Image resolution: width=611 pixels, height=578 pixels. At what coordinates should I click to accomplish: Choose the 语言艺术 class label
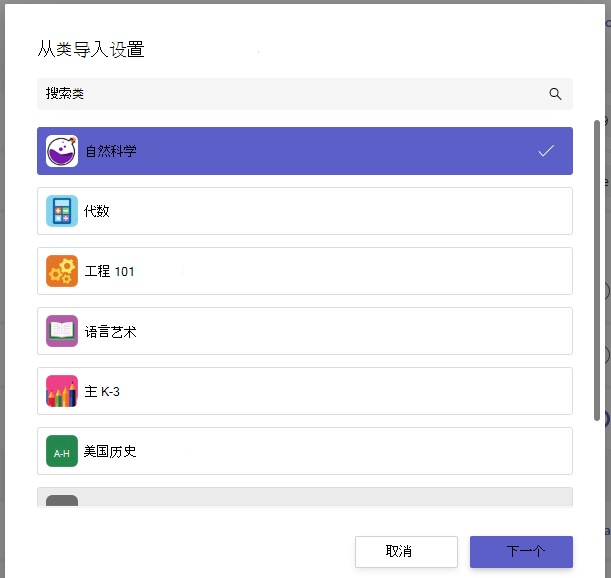[111, 332]
